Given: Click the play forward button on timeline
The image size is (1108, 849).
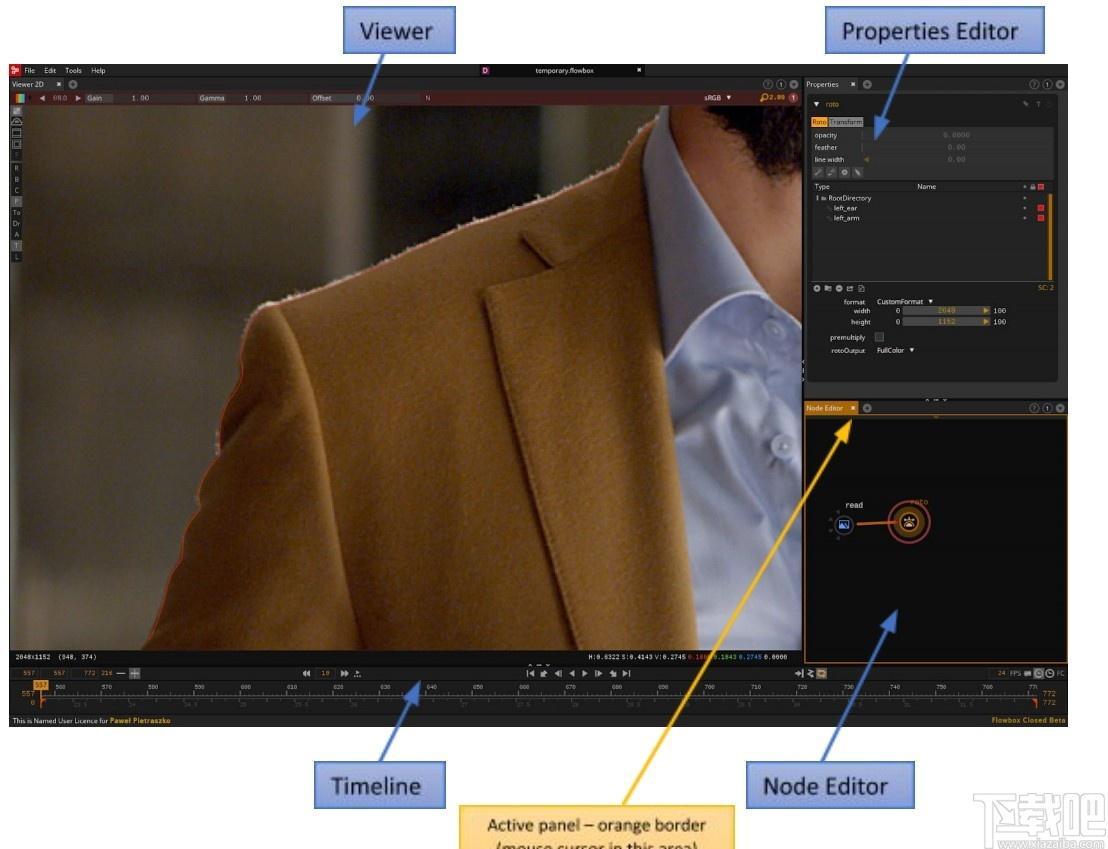Looking at the screenshot, I should (585, 674).
